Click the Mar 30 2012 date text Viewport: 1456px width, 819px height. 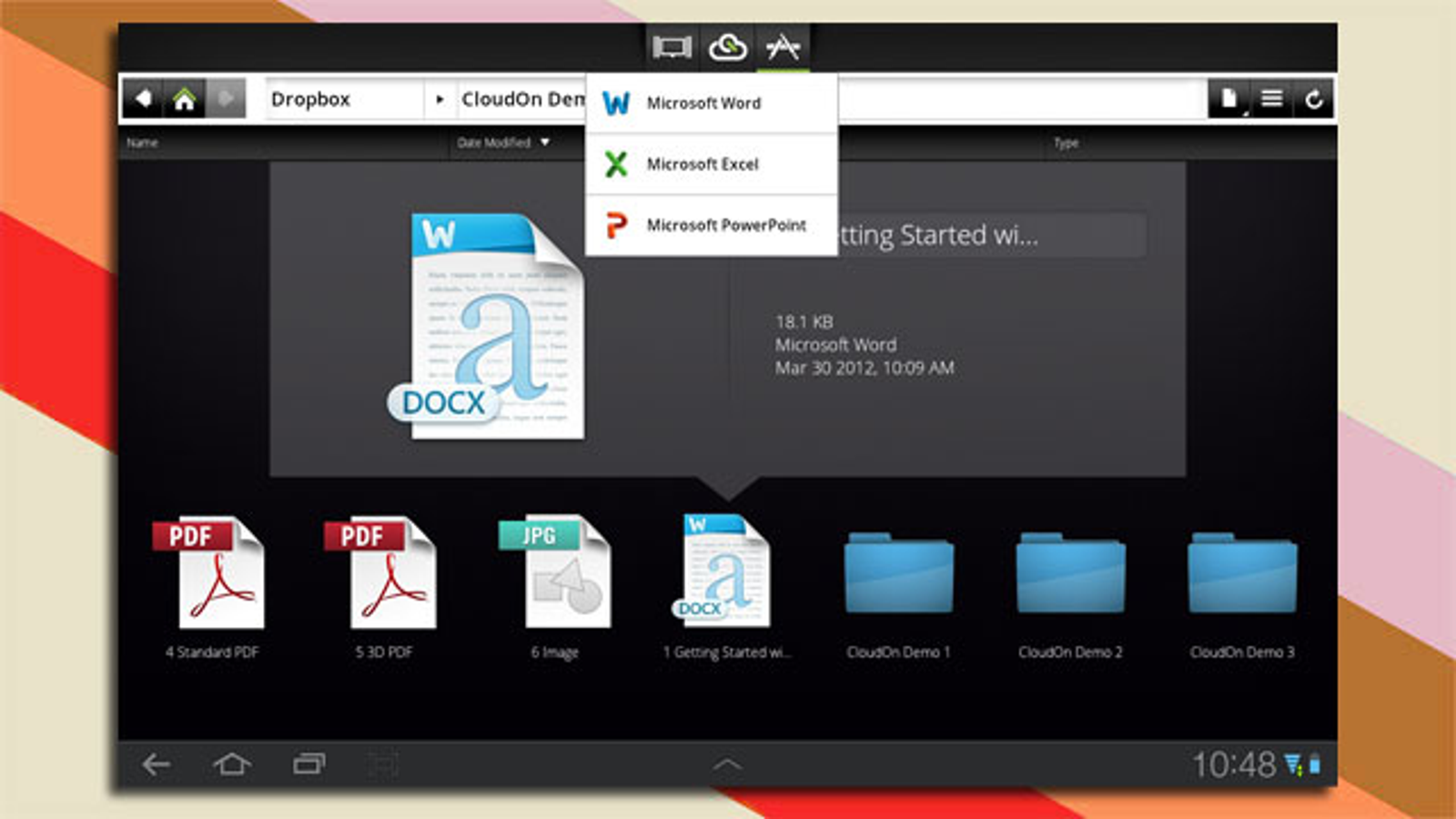pyautogui.click(x=864, y=368)
